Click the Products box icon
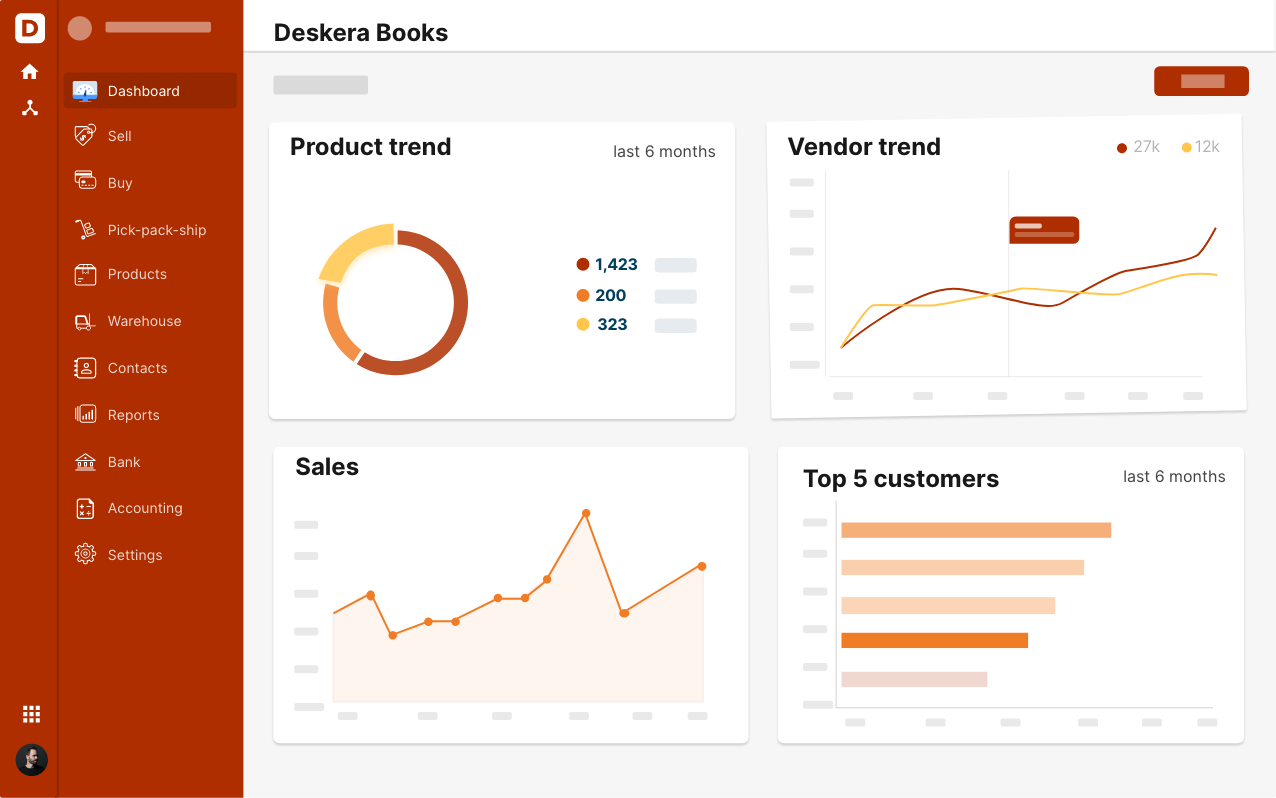The image size is (1276, 798). [x=85, y=274]
